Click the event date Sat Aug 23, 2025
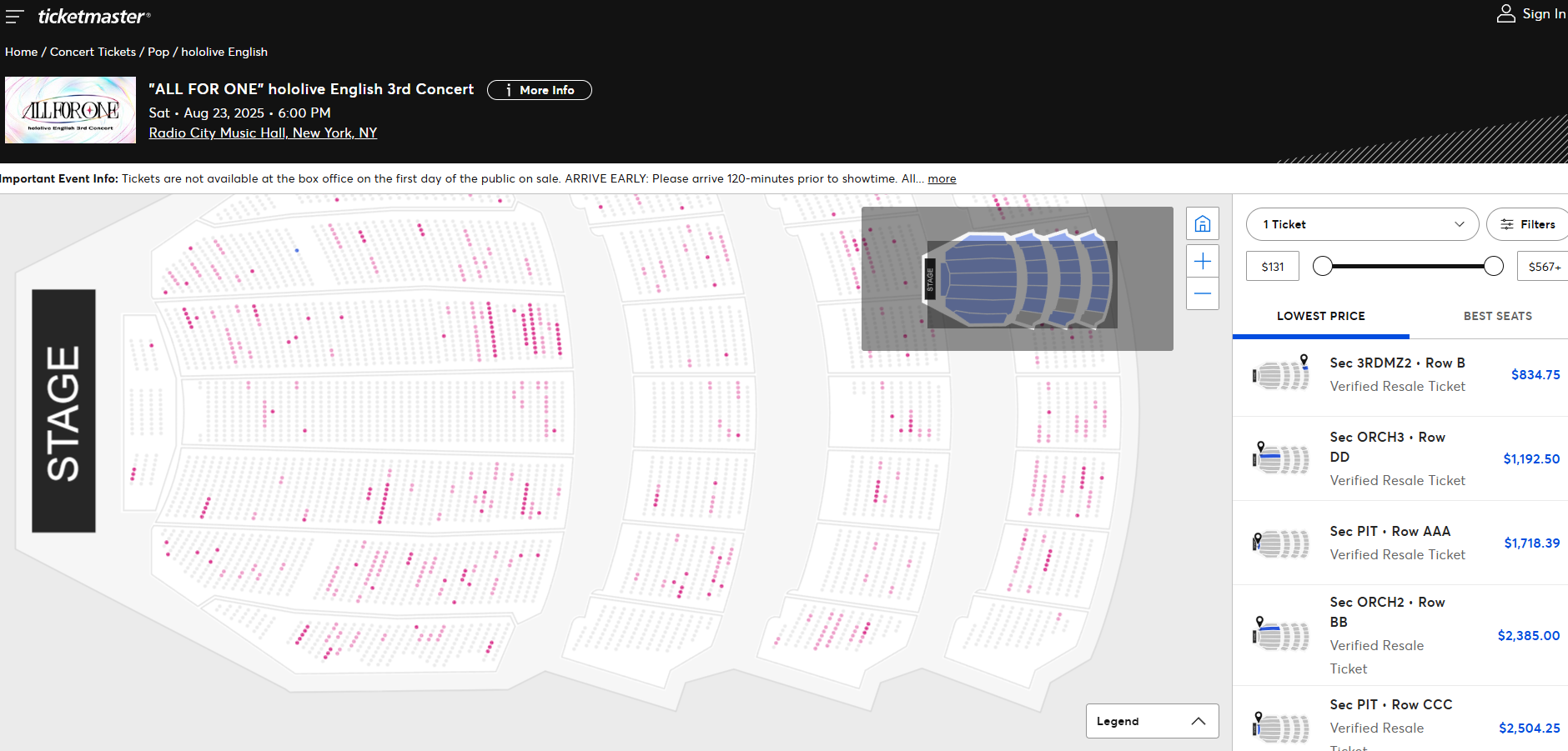 [239, 113]
